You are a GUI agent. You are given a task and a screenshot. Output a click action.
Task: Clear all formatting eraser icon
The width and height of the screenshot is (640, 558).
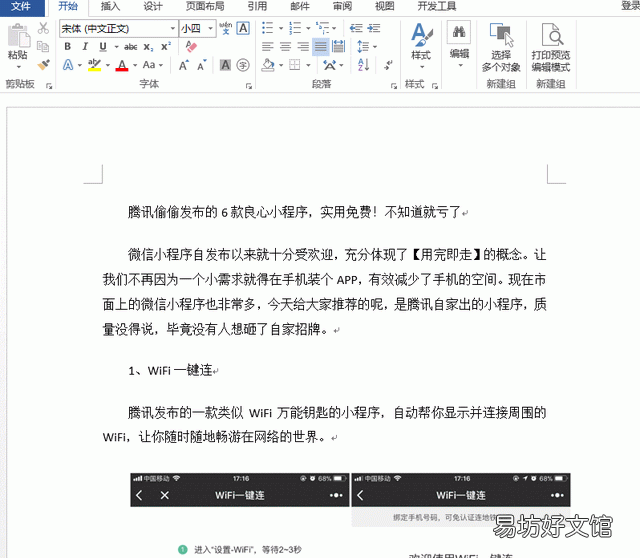pos(191,47)
